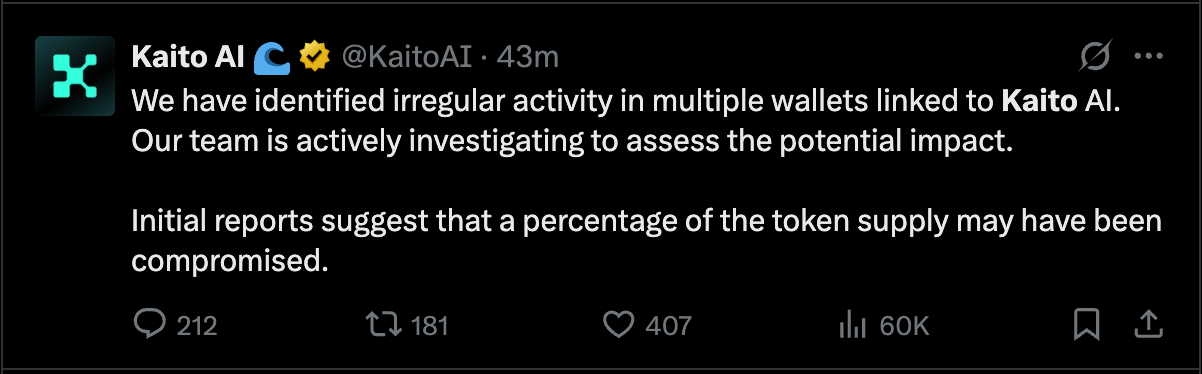Open the three-dot more options menu

coord(1147,58)
